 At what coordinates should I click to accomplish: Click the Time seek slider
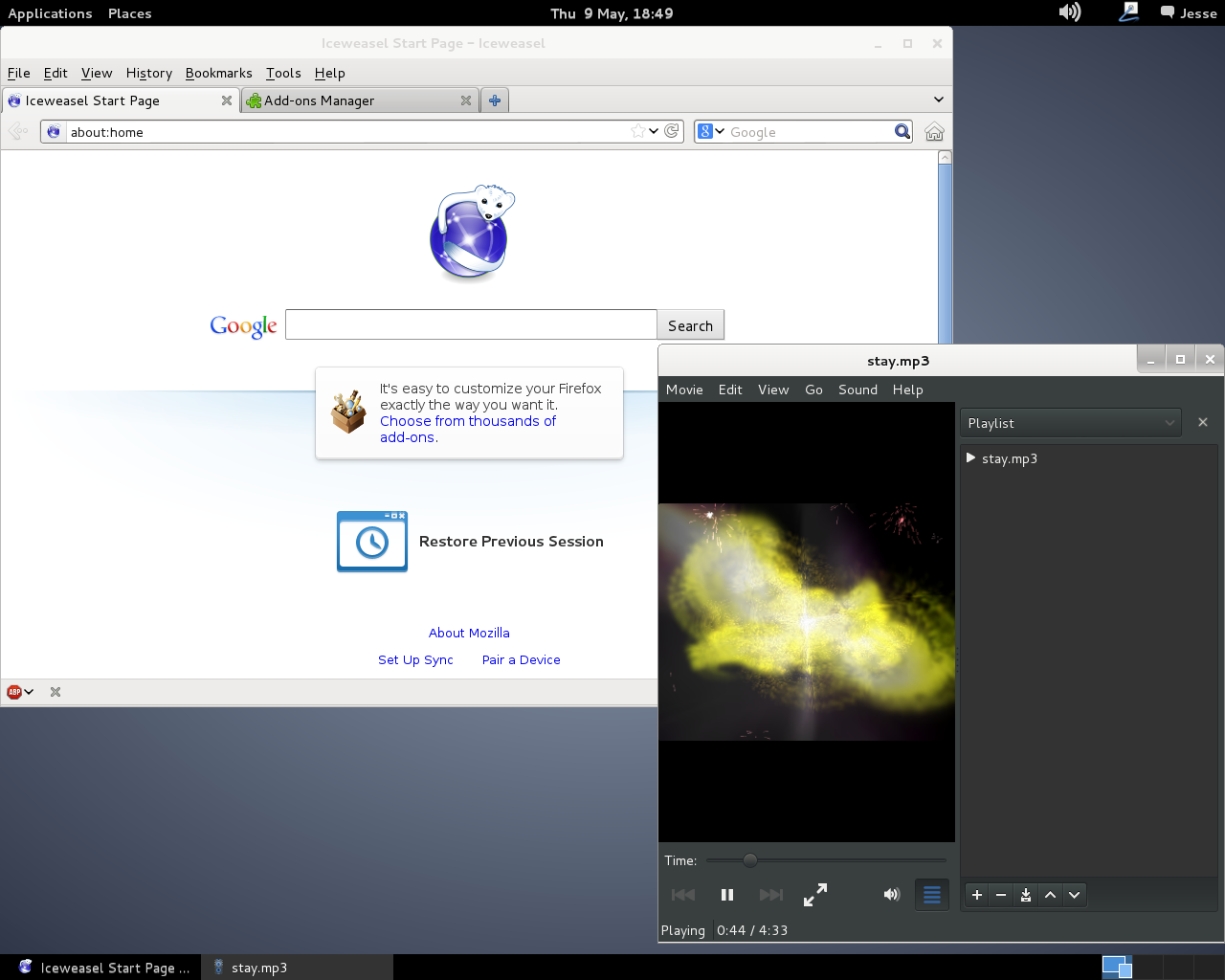click(x=826, y=860)
